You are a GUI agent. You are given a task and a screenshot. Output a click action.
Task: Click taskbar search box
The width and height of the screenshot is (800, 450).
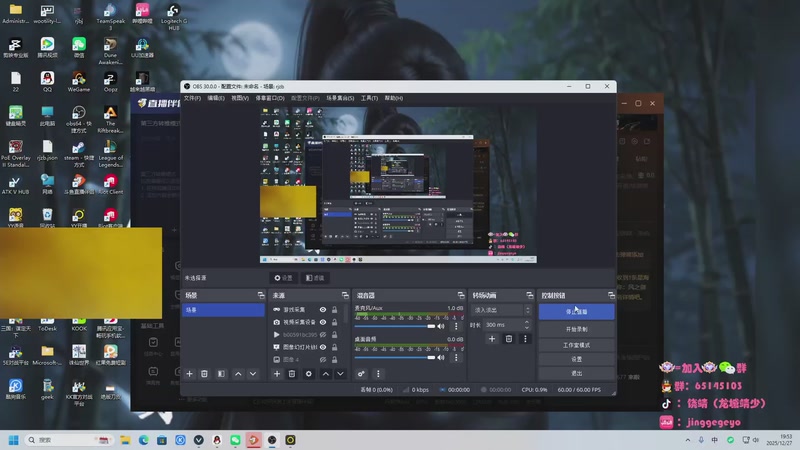point(69,440)
